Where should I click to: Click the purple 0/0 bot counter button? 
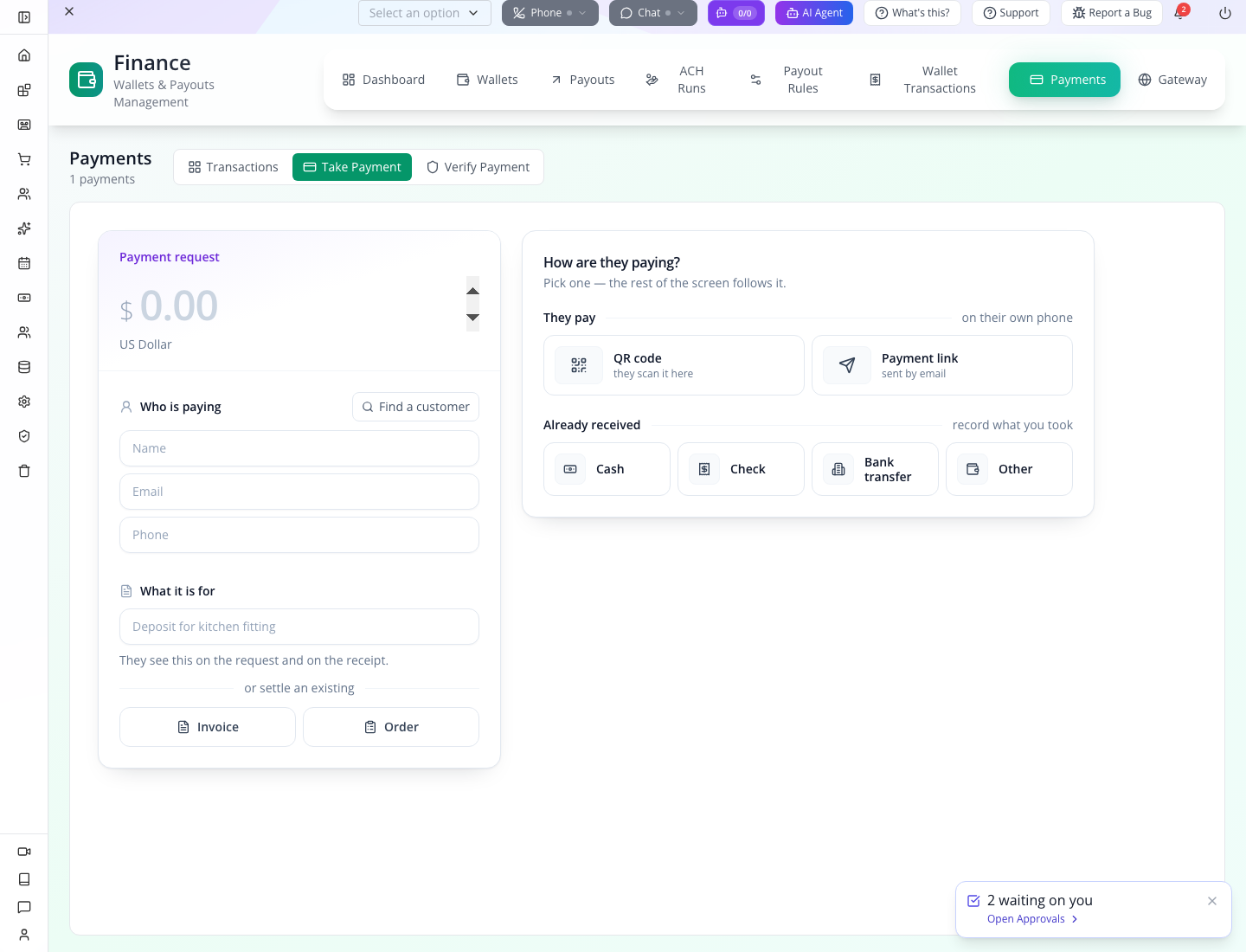(736, 13)
